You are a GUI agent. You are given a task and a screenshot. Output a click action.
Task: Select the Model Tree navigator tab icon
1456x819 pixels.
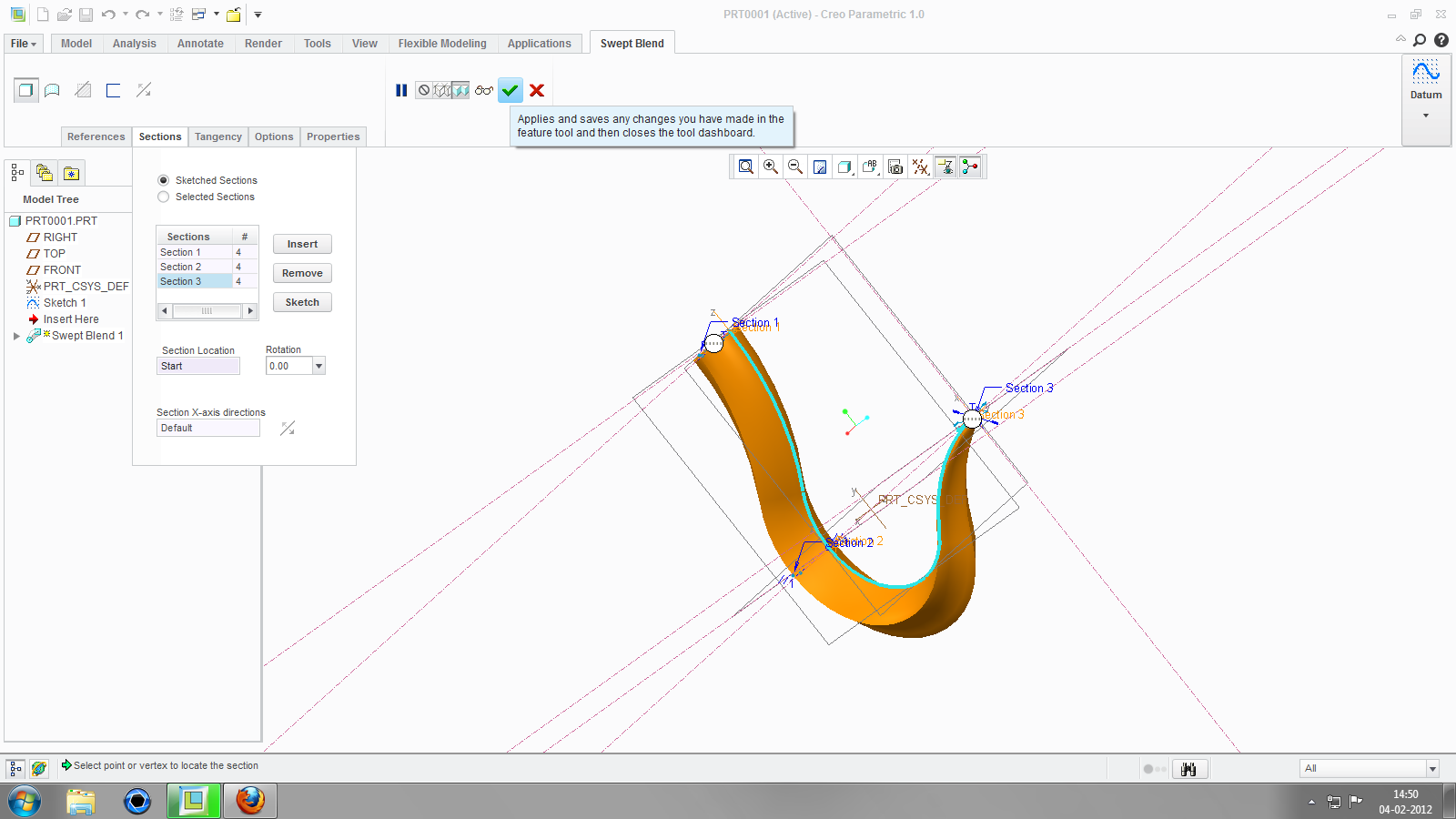click(17, 173)
